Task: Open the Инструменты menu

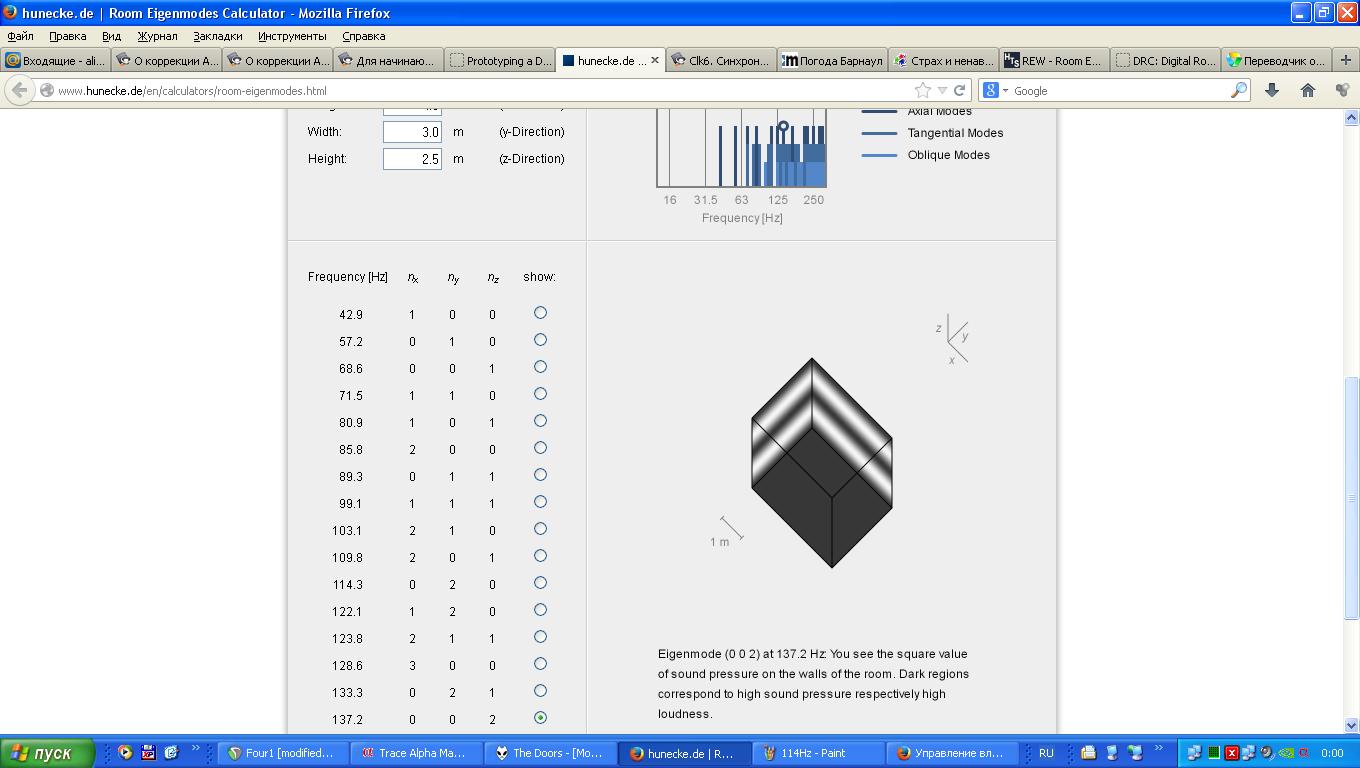Action: click(291, 36)
